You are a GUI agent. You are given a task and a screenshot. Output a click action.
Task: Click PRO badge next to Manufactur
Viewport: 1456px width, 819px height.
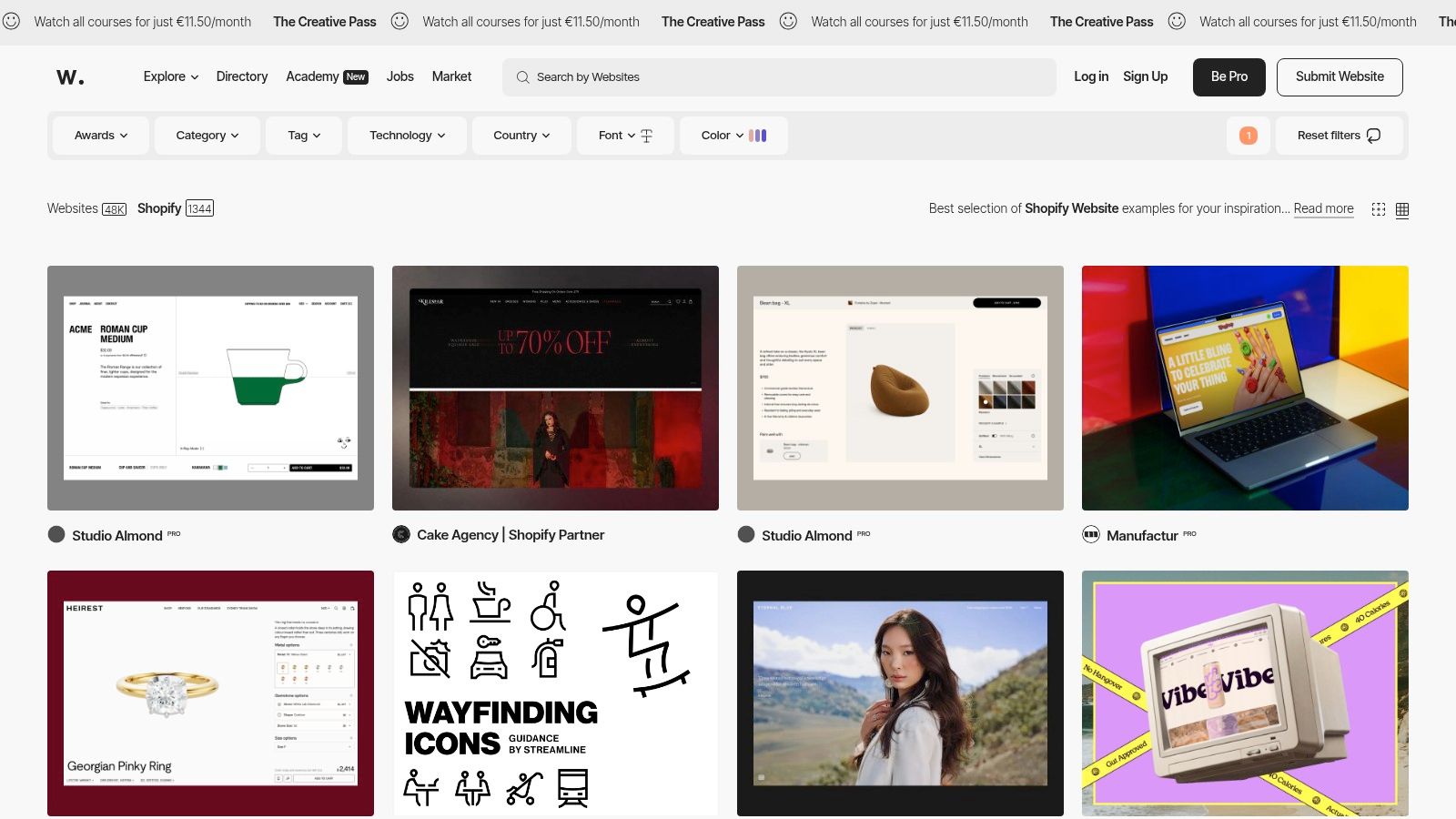[1190, 534]
